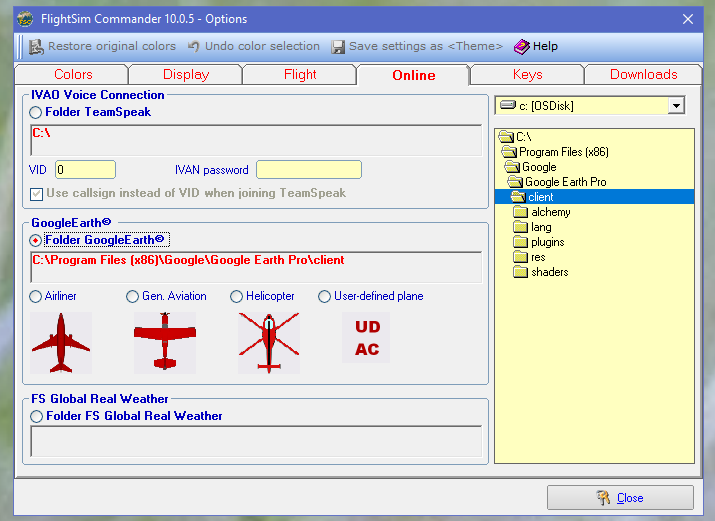Select the Airliner radio button

tap(36, 297)
